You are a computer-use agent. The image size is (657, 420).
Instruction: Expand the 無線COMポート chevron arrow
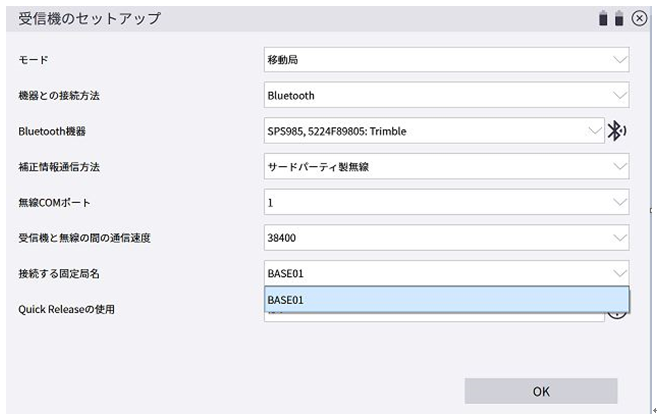(618, 202)
